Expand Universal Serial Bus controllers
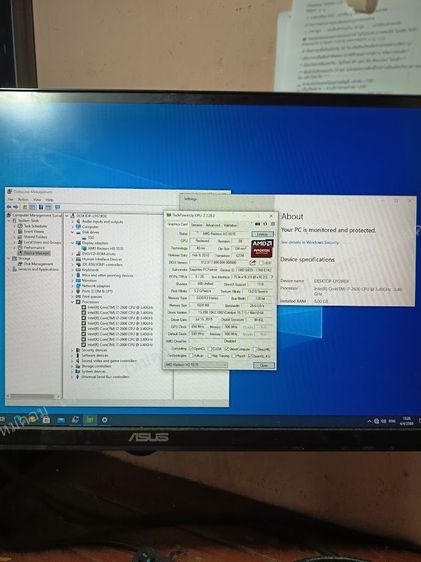 click(x=73, y=377)
